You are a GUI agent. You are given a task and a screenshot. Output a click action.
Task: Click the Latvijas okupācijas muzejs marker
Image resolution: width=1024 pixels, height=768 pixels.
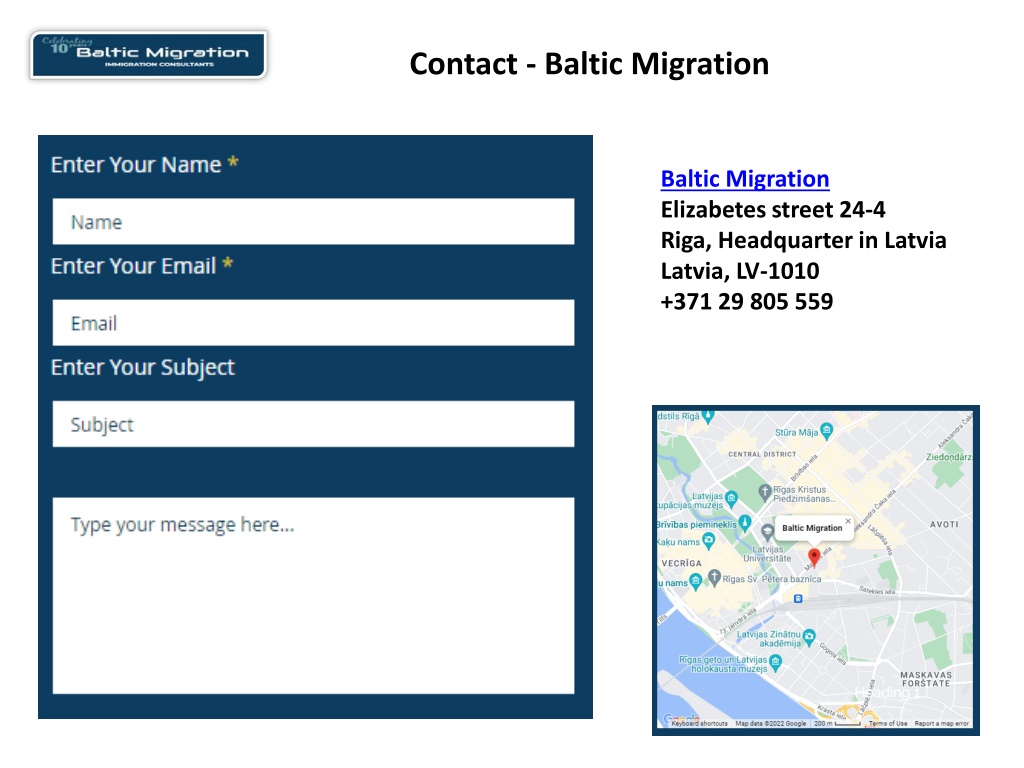click(x=731, y=500)
